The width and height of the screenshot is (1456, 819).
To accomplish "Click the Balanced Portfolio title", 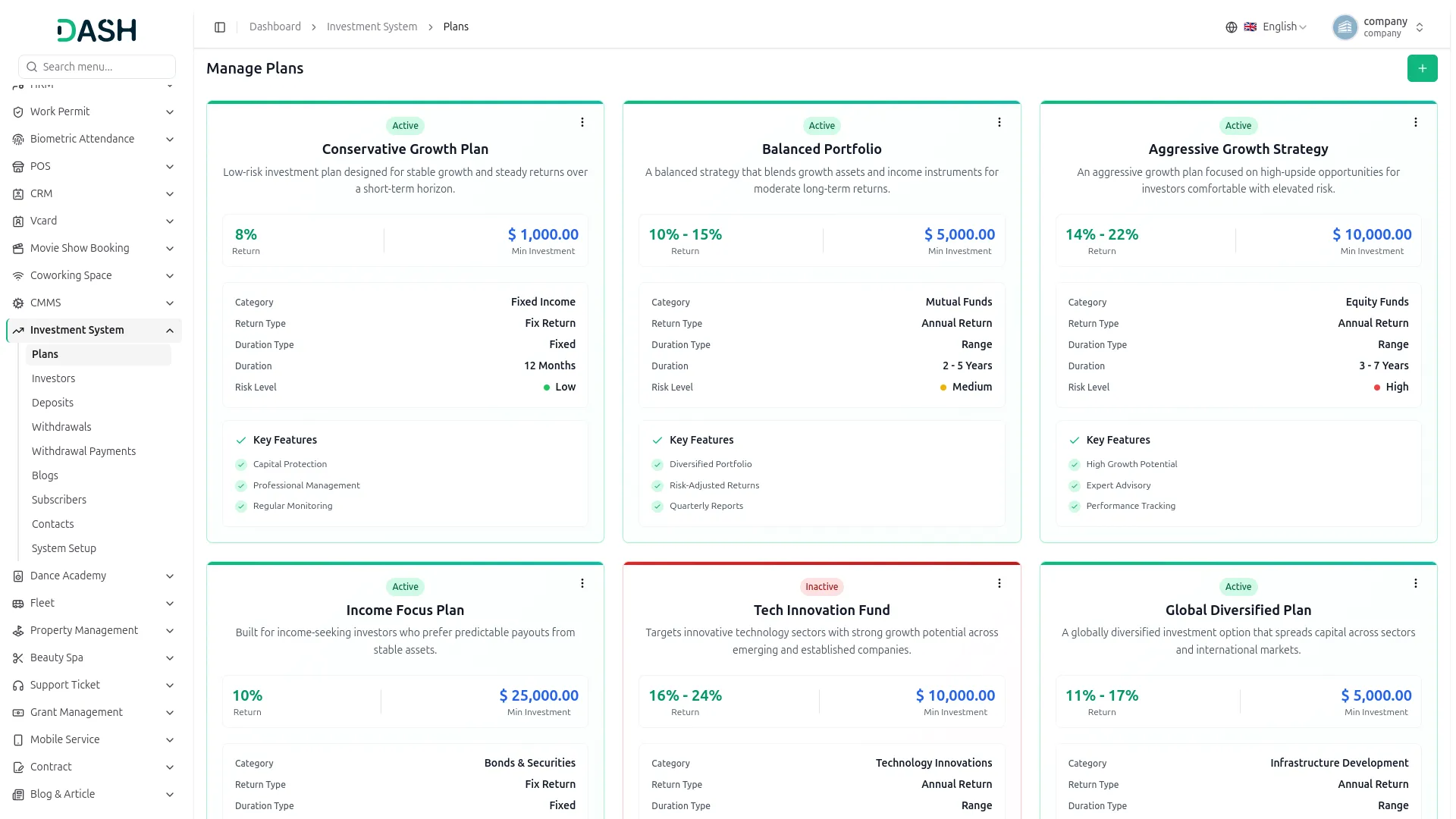I will [x=822, y=149].
